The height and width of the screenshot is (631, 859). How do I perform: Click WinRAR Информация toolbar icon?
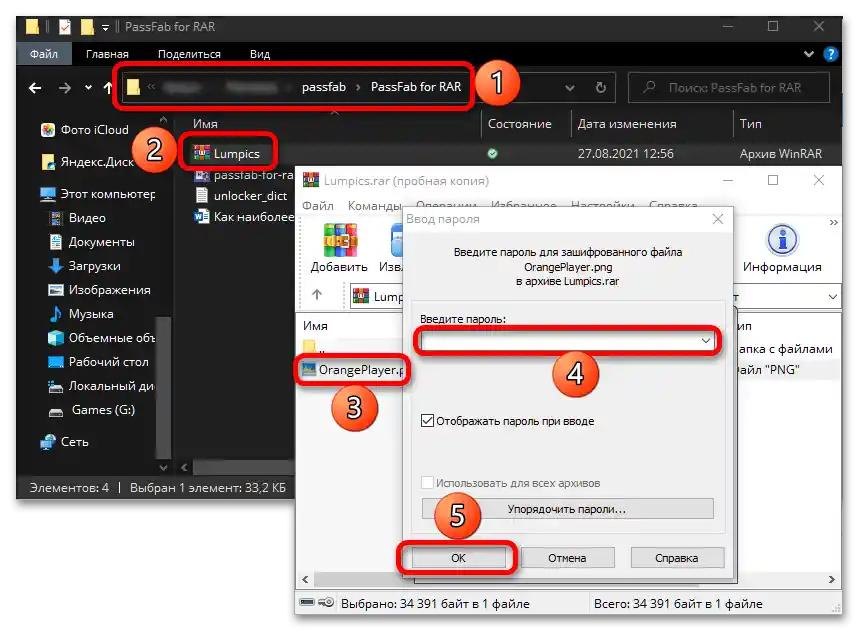(782, 248)
